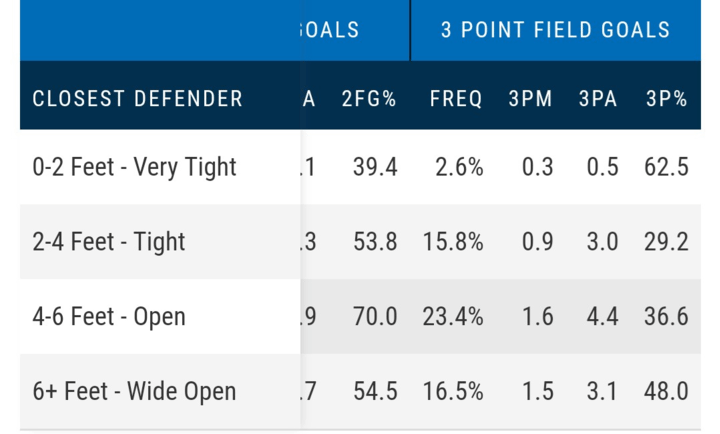Click the 62.5 three-point percentage cell
Screen dimensions: 720x434
tap(666, 166)
